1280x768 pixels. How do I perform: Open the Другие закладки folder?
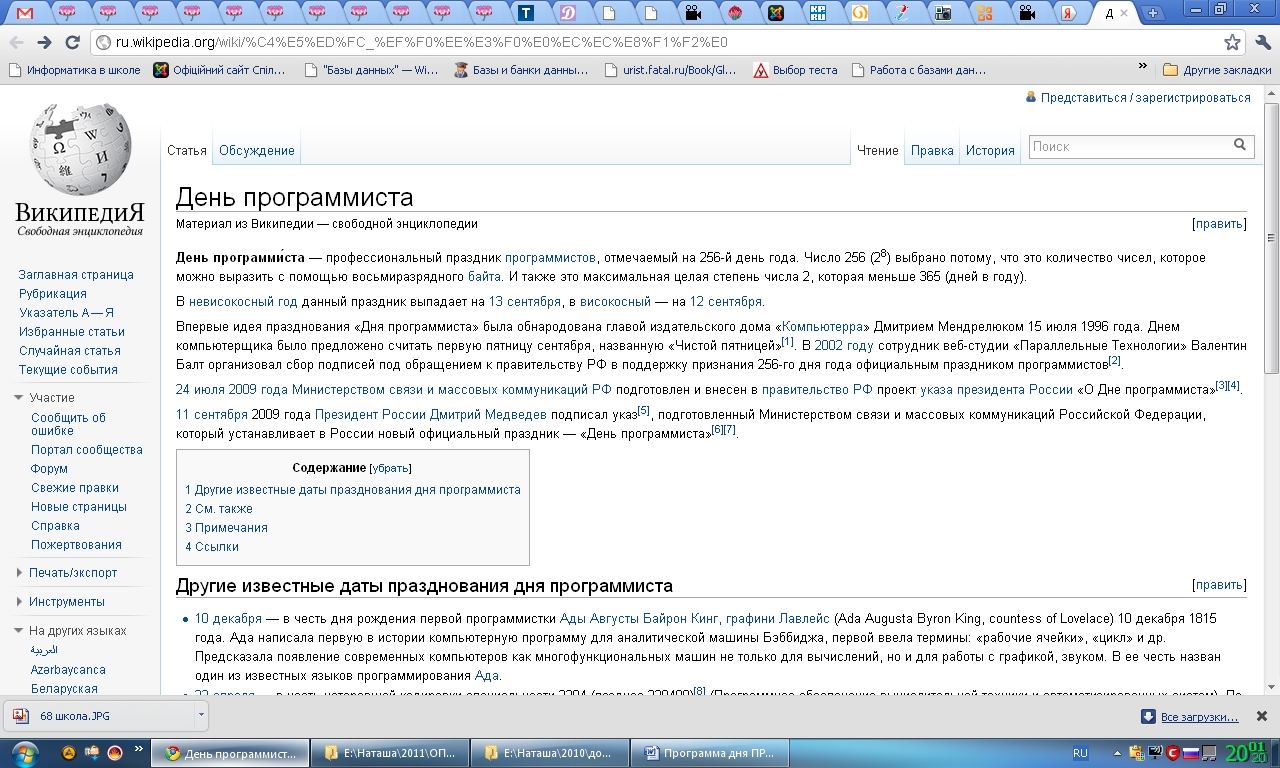[1217, 70]
